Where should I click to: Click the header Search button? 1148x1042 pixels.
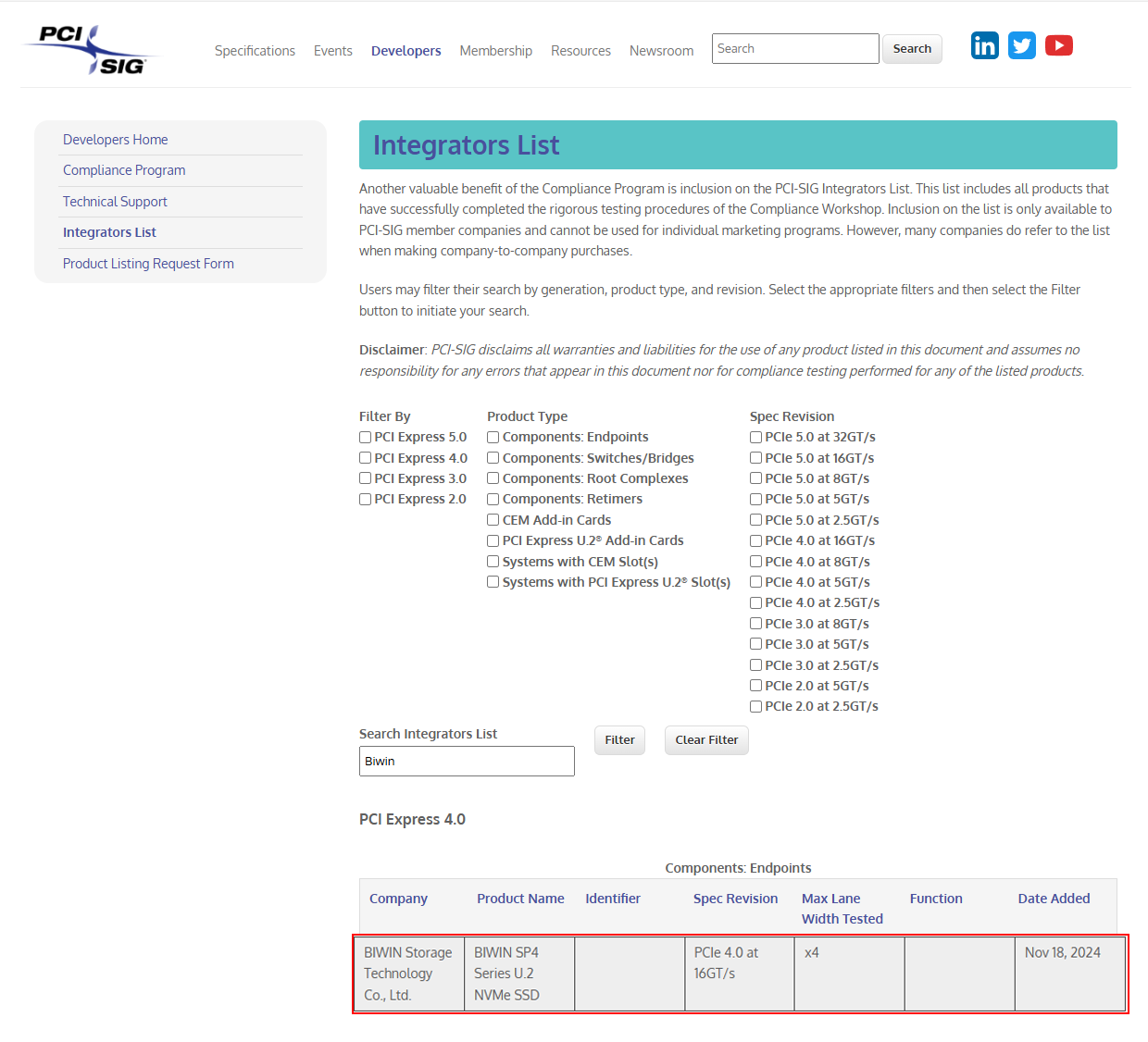click(912, 49)
